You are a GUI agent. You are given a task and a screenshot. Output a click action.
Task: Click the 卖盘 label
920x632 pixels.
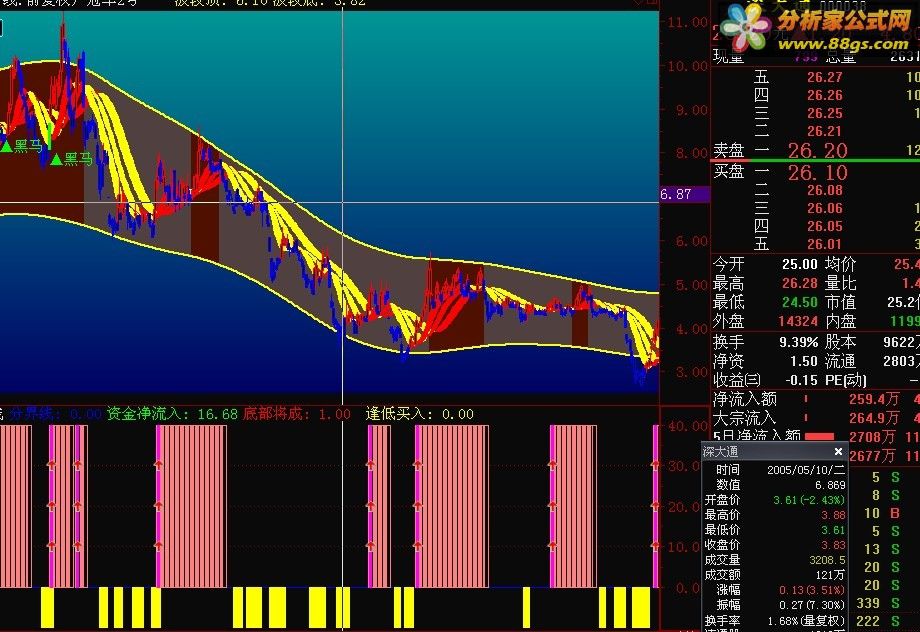click(x=729, y=150)
